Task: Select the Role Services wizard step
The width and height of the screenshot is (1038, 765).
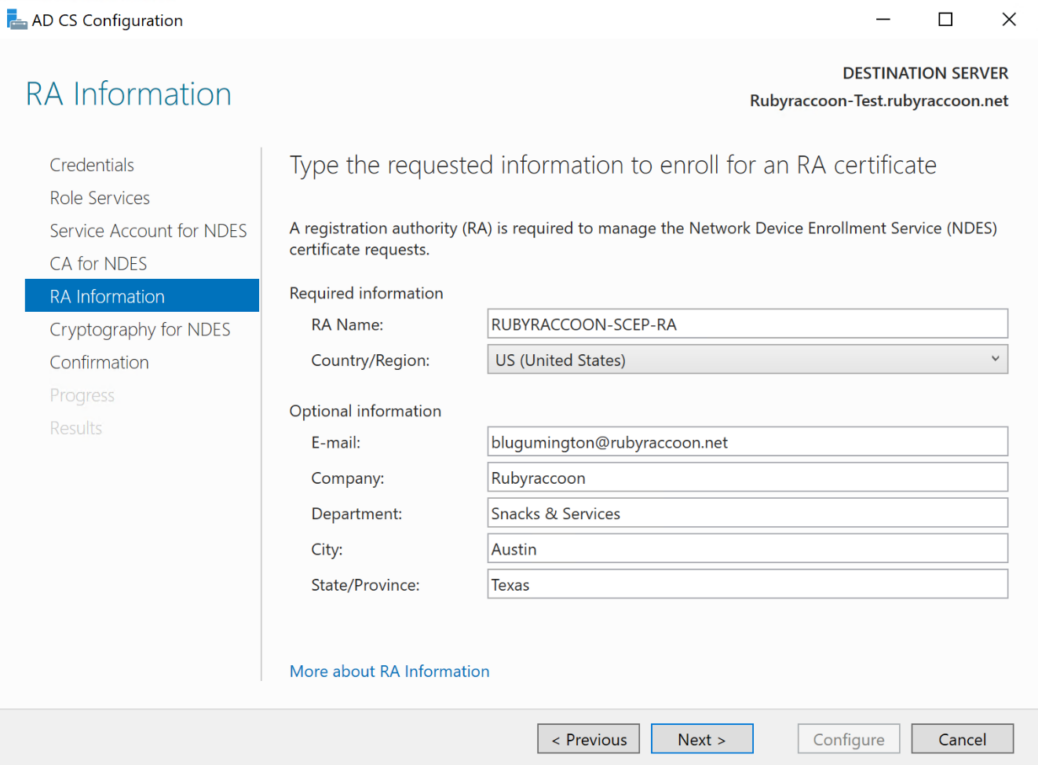Action: pyautogui.click(x=99, y=197)
